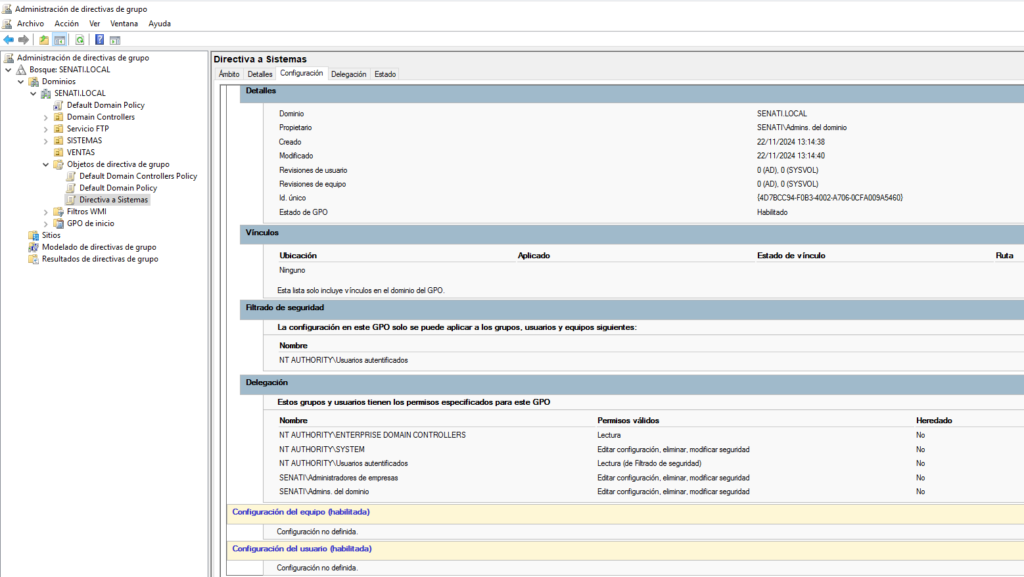
Task: Select the SISTEMAS OU icon
Action: coord(58,140)
